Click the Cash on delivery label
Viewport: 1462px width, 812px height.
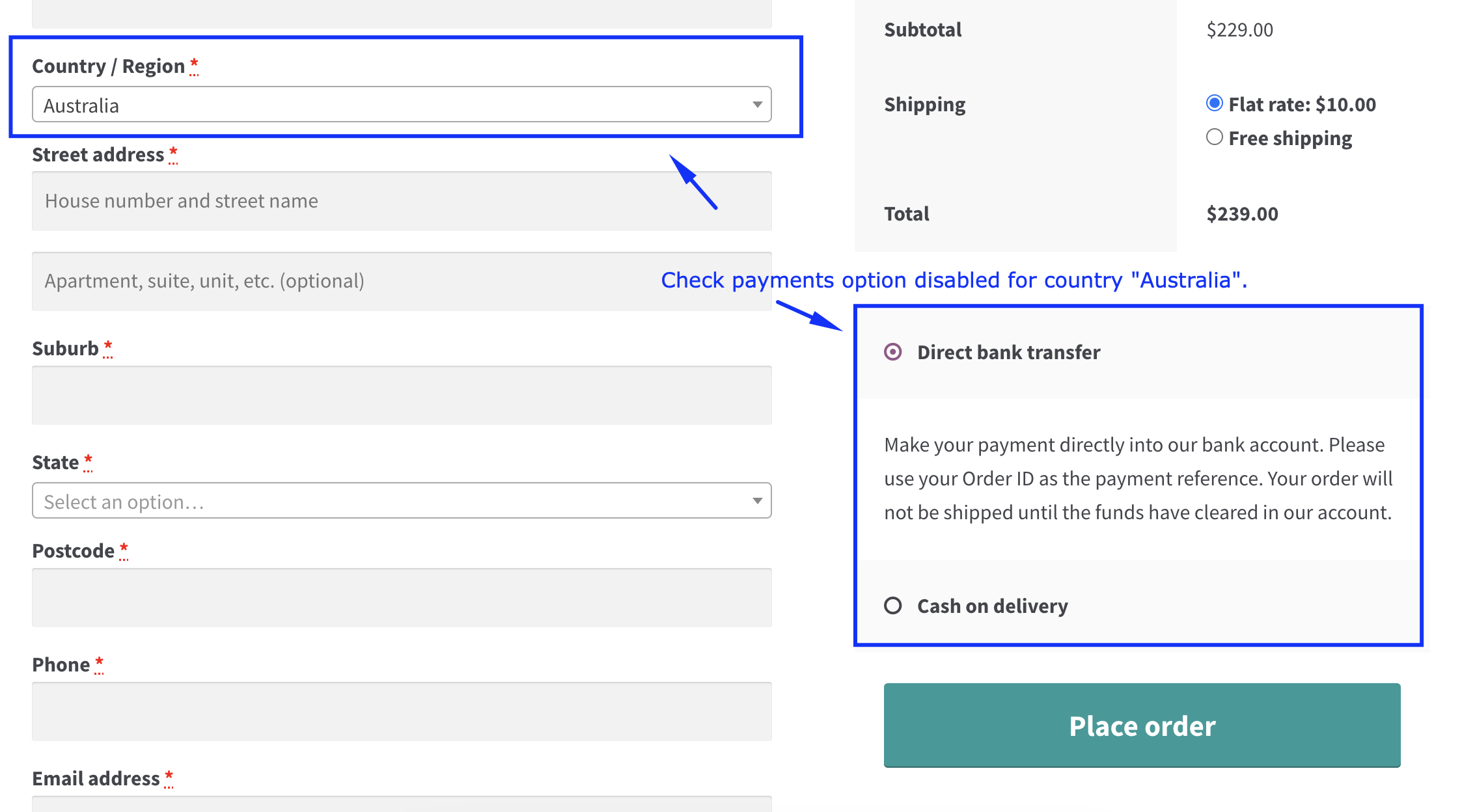993,606
